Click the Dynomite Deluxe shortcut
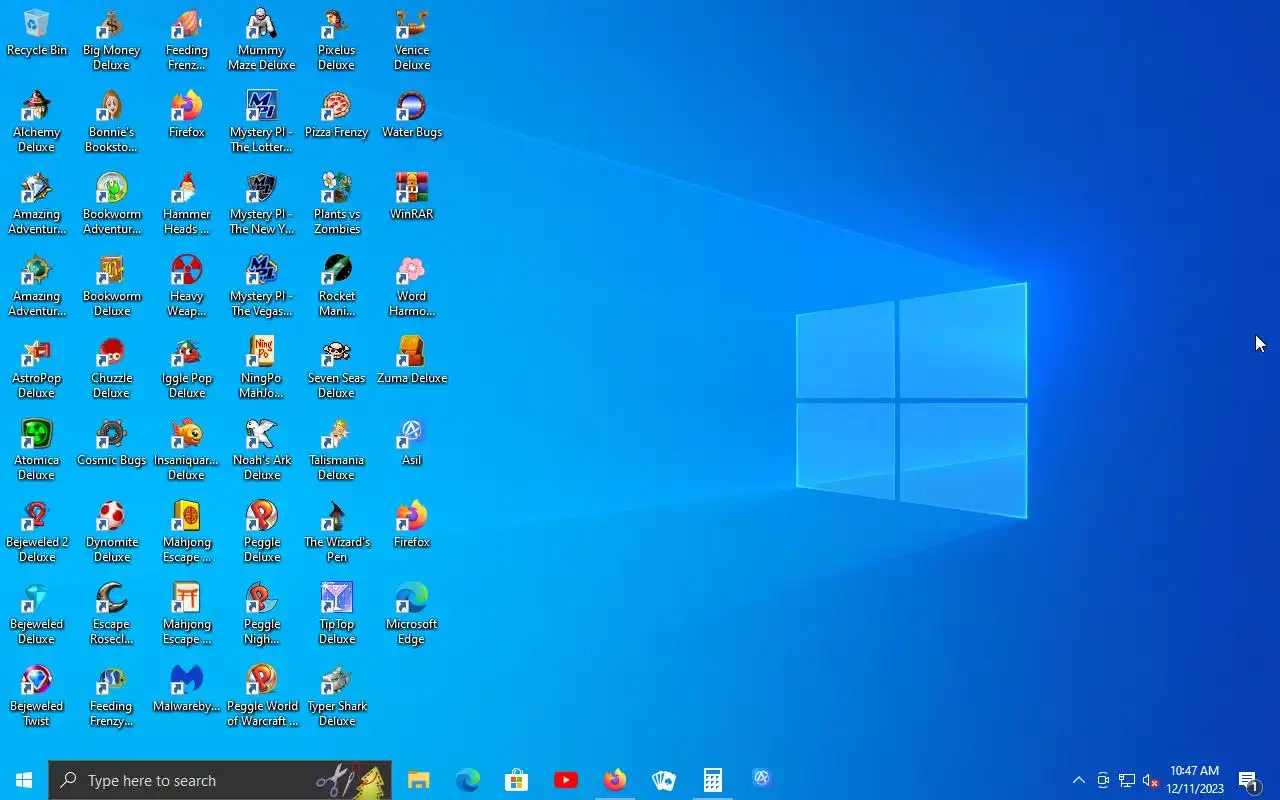Image resolution: width=1280 pixels, height=800 pixels. click(111, 532)
